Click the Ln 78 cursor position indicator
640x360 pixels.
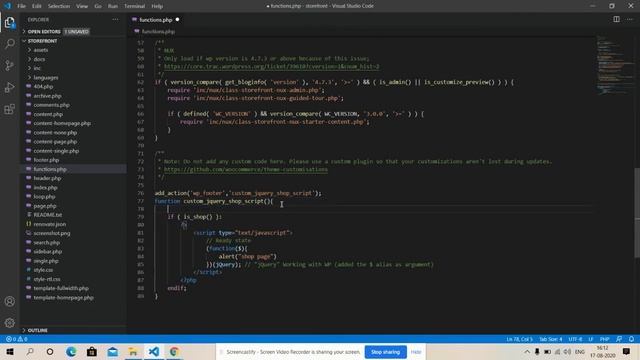pyautogui.click(x=519, y=339)
